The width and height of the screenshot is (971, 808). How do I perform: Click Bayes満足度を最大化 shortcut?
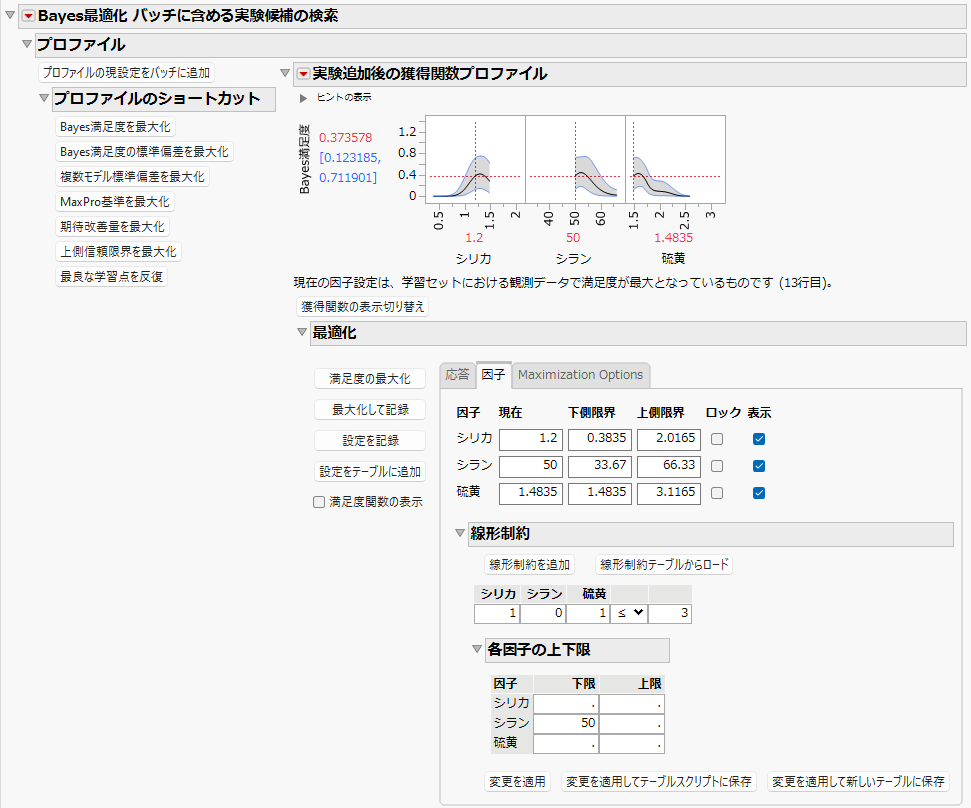click(115, 127)
